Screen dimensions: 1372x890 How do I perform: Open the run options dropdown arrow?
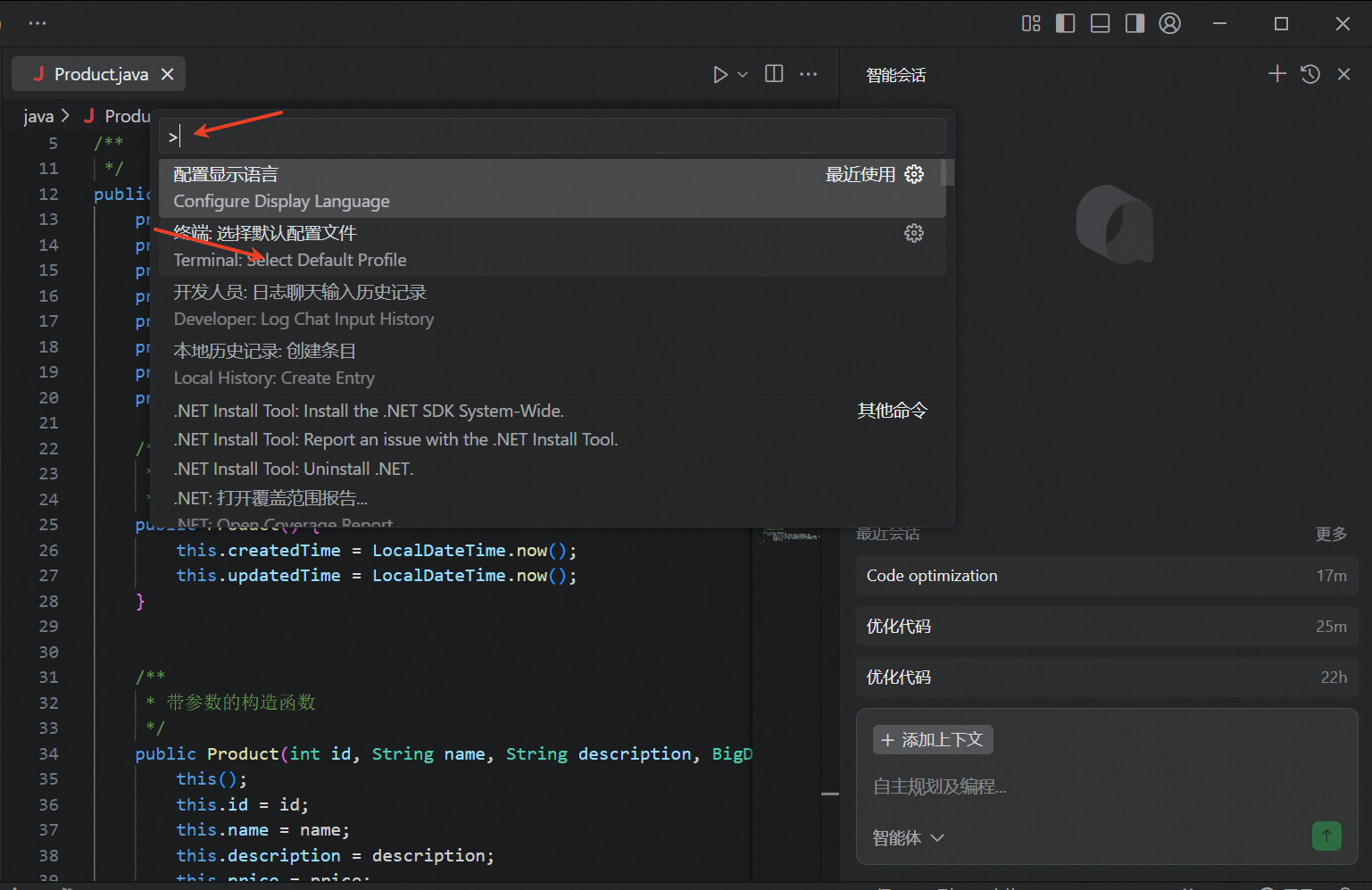(x=743, y=74)
